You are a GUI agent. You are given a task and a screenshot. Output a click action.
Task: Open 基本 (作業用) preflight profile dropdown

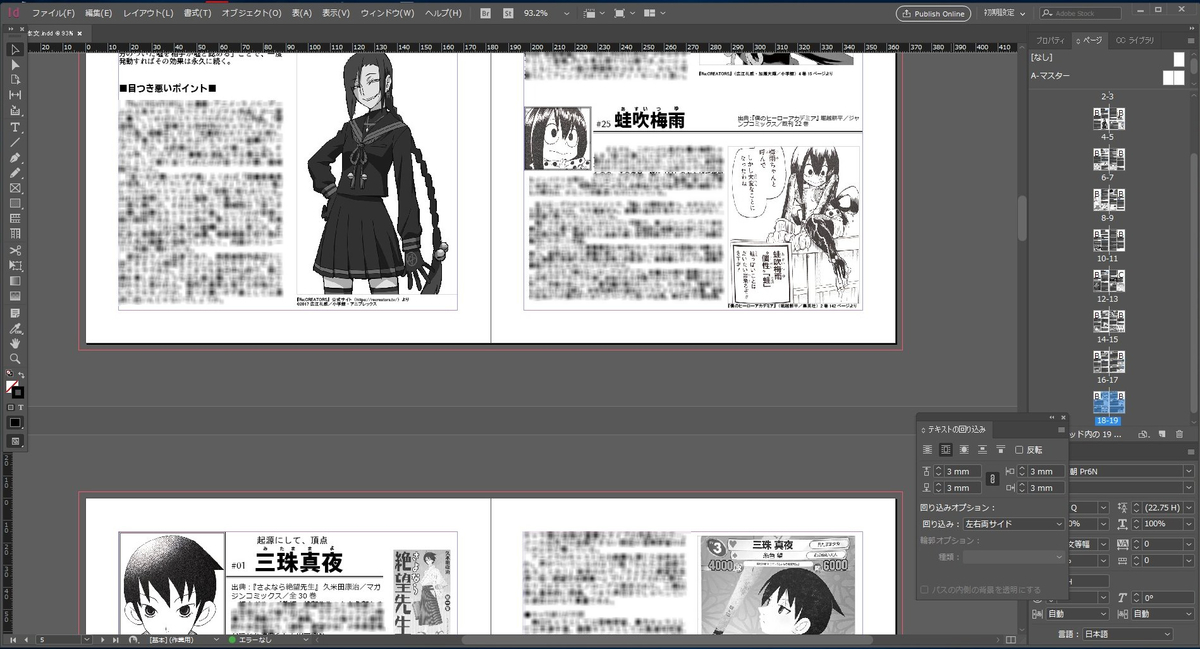point(215,638)
